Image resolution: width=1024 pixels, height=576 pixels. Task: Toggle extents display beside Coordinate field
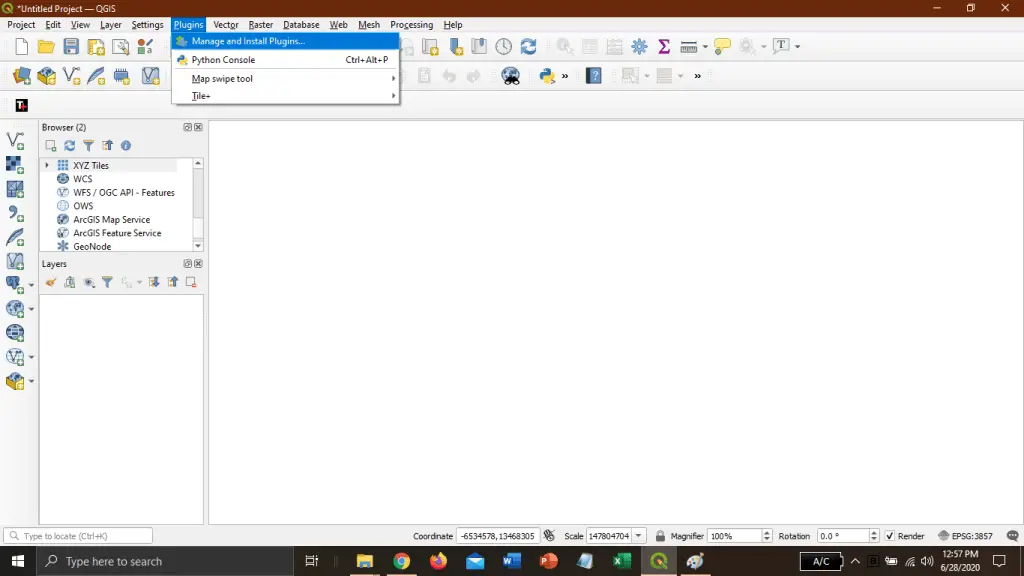(x=549, y=536)
